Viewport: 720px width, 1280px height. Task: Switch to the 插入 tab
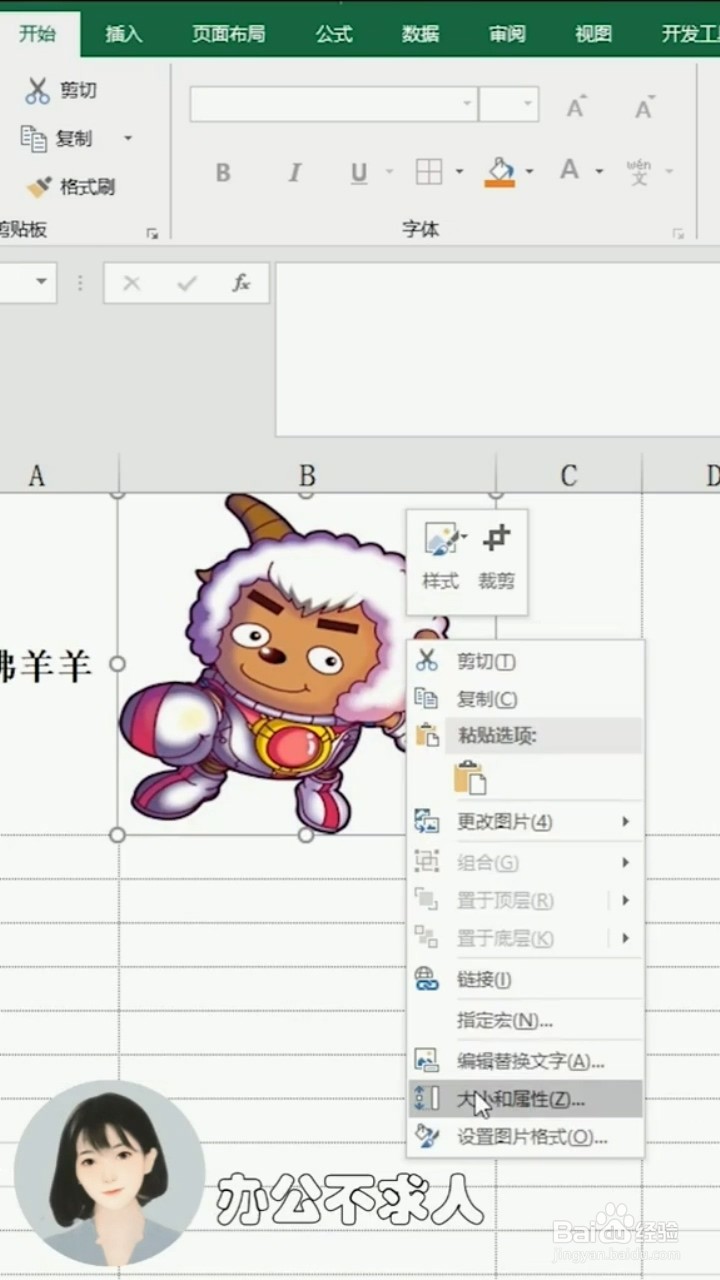pos(124,34)
